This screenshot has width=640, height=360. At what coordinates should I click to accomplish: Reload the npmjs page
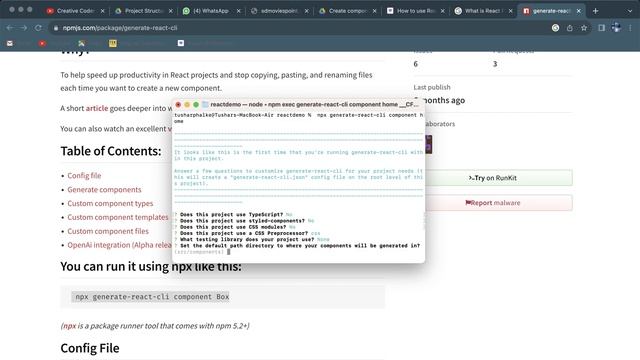pyautogui.click(x=38, y=28)
